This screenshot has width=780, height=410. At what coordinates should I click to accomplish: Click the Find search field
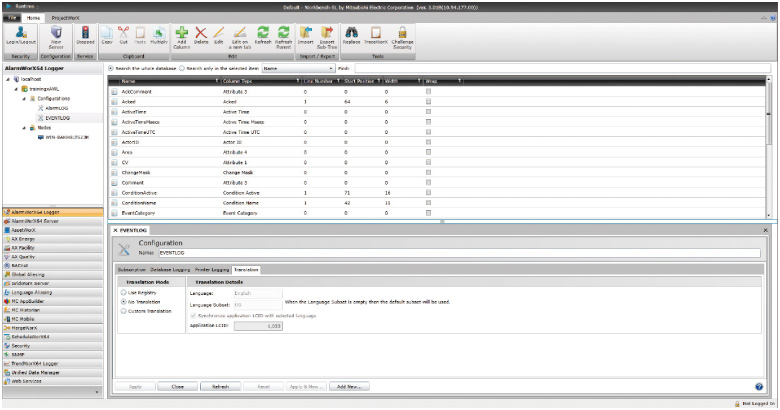562,68
